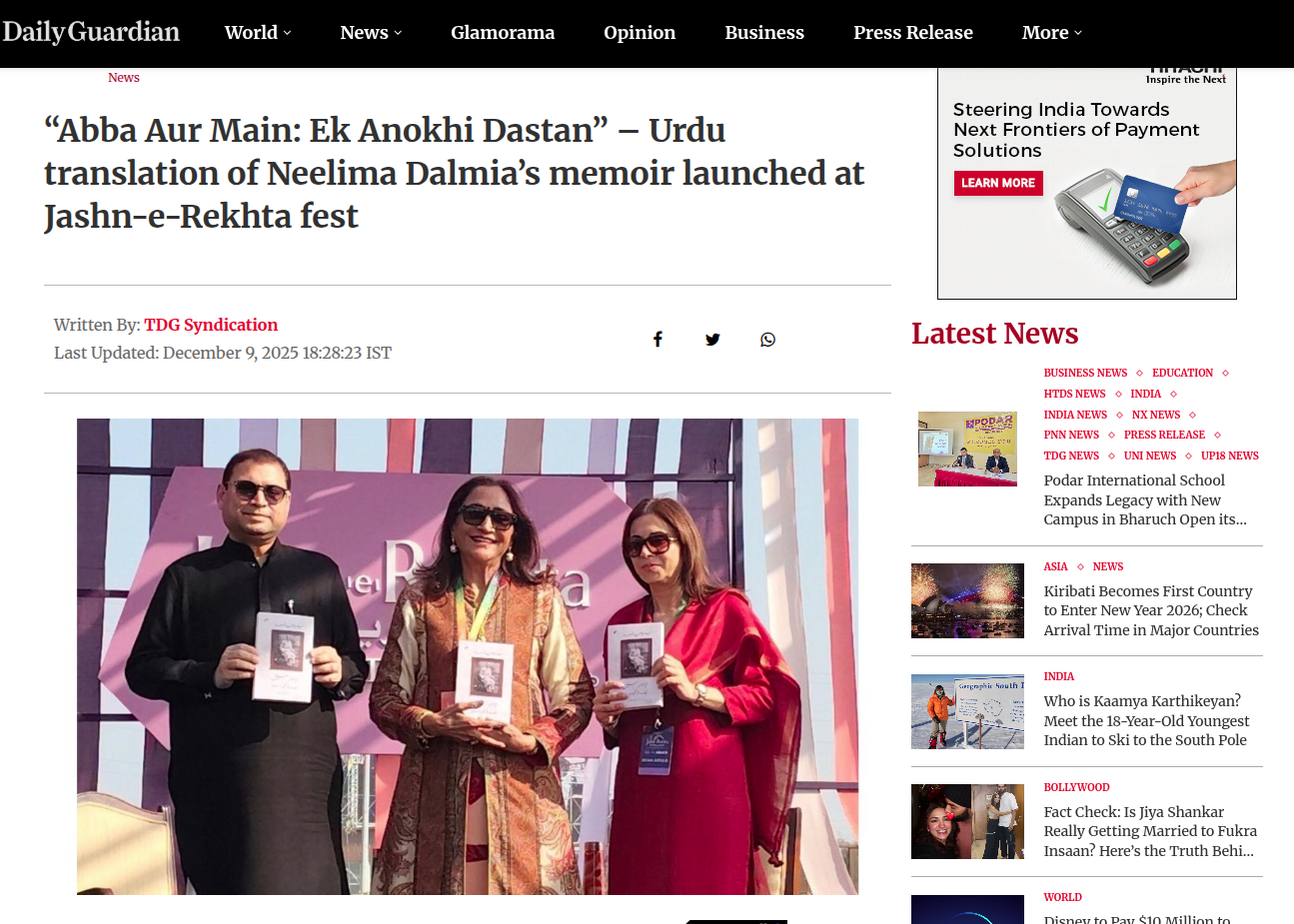This screenshot has height=924, width=1294.
Task: Open the Press Release section
Action: (913, 33)
